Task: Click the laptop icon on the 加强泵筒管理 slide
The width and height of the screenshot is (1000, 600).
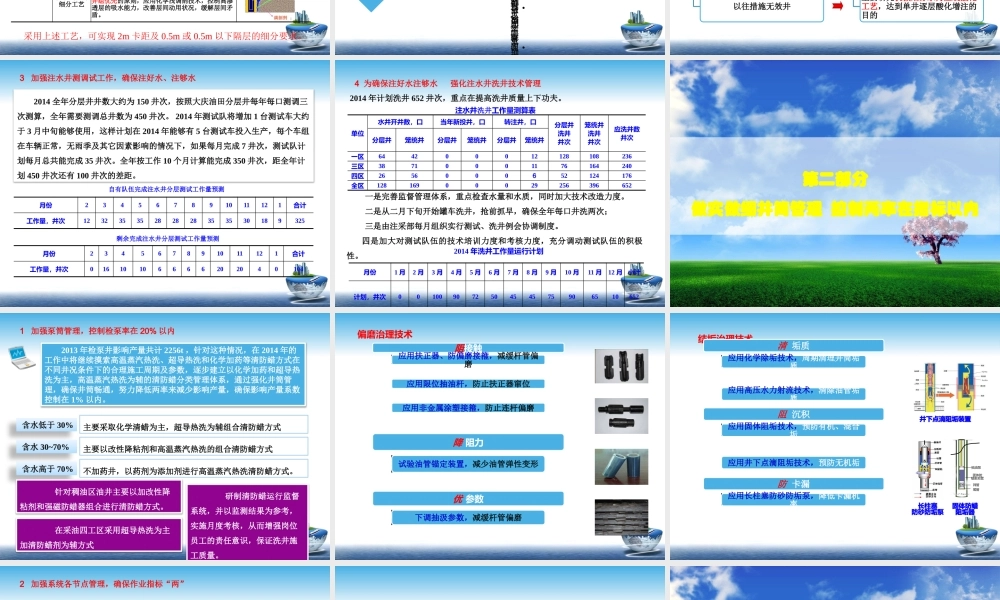Action: pyautogui.click(x=21, y=356)
